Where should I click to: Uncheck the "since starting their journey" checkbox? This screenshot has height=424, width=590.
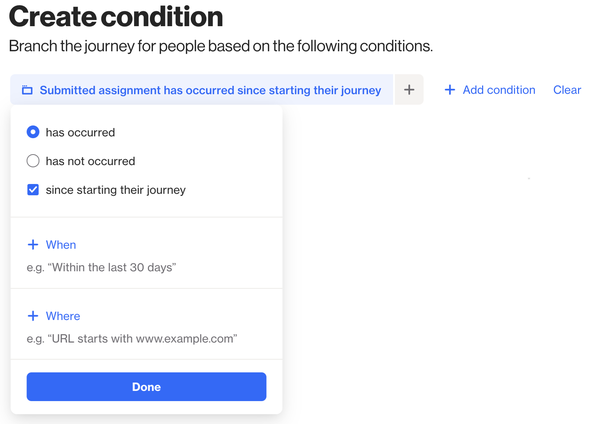point(33,190)
